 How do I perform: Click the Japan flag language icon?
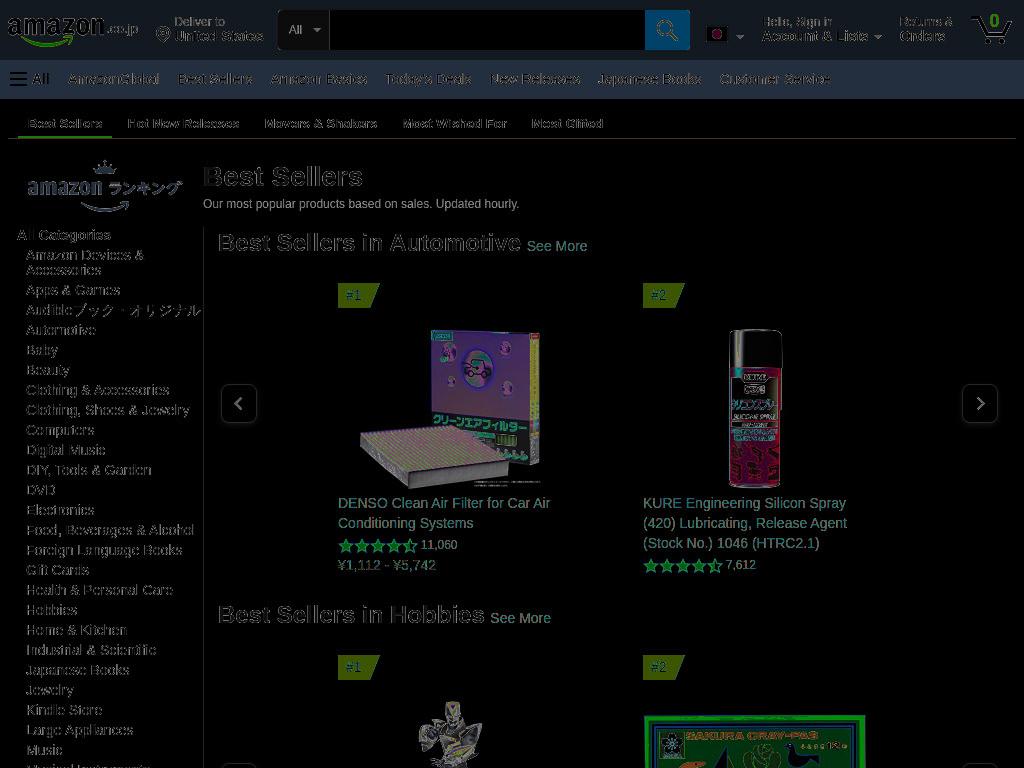coord(717,34)
